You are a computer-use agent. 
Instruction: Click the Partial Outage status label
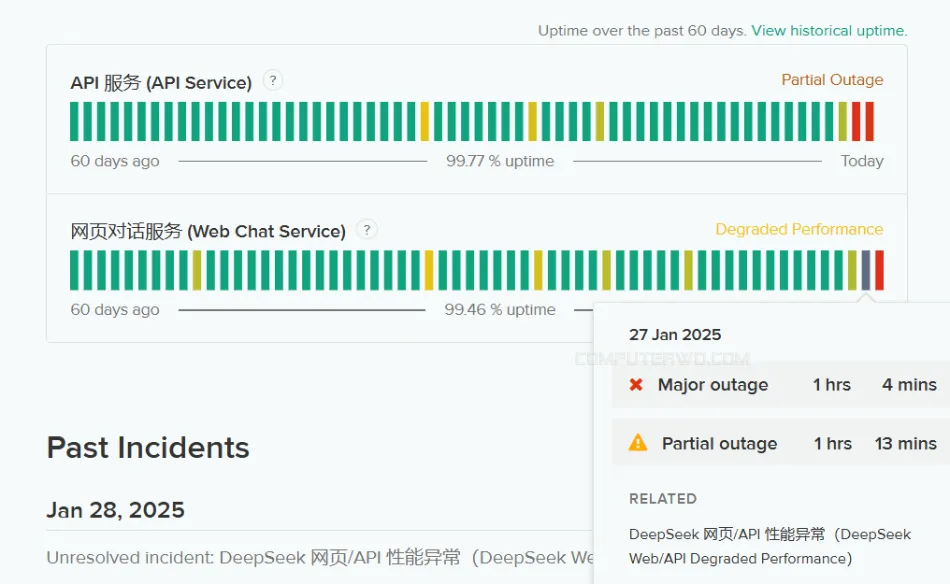click(832, 80)
